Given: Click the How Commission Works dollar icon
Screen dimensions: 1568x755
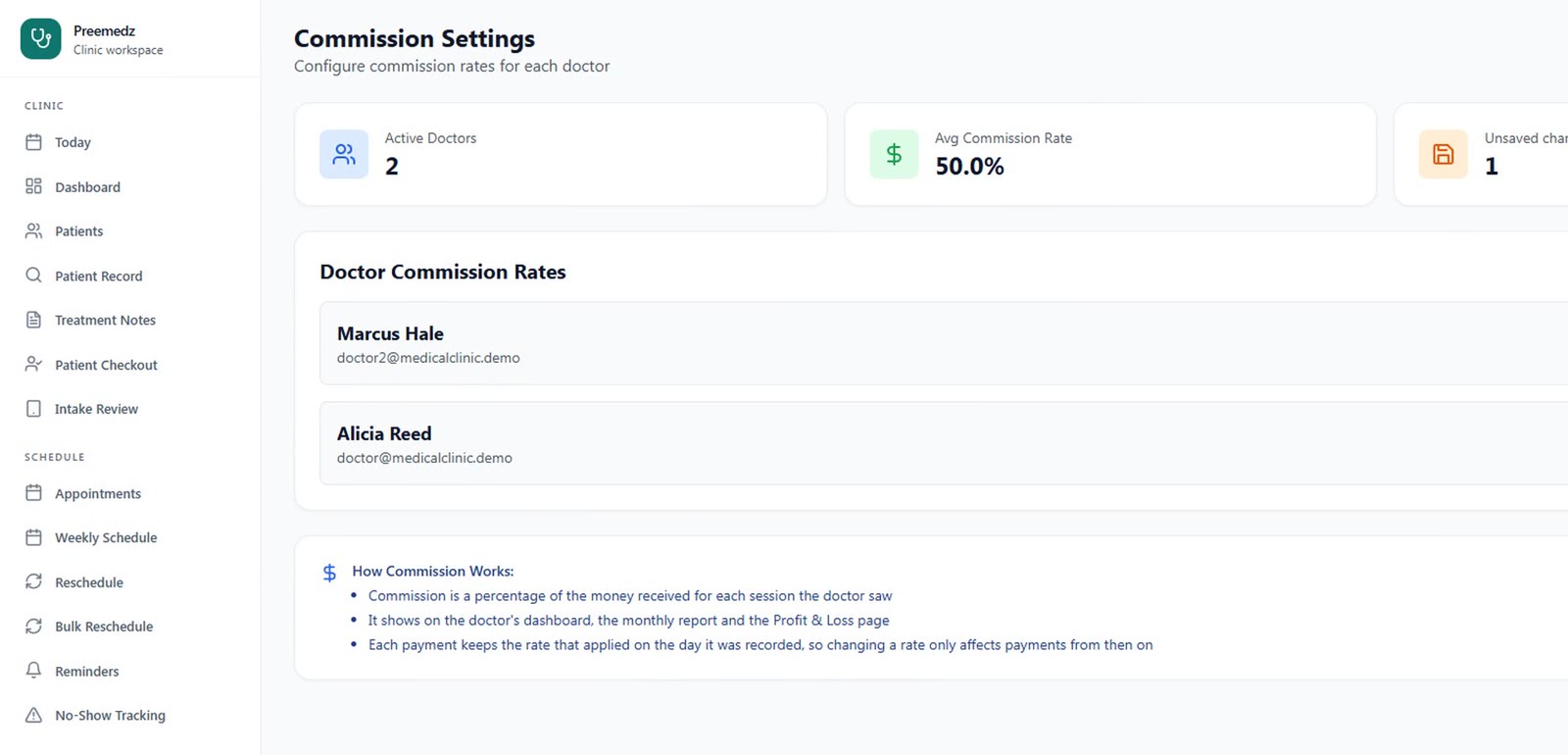Looking at the screenshot, I should pos(329,573).
